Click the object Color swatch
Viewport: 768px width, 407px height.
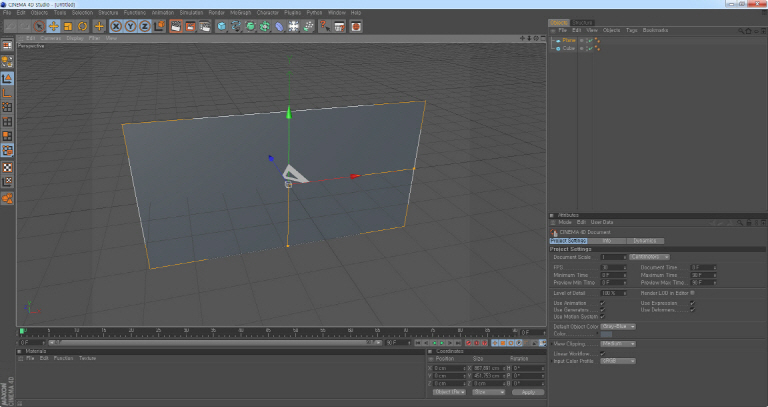[x=605, y=334]
